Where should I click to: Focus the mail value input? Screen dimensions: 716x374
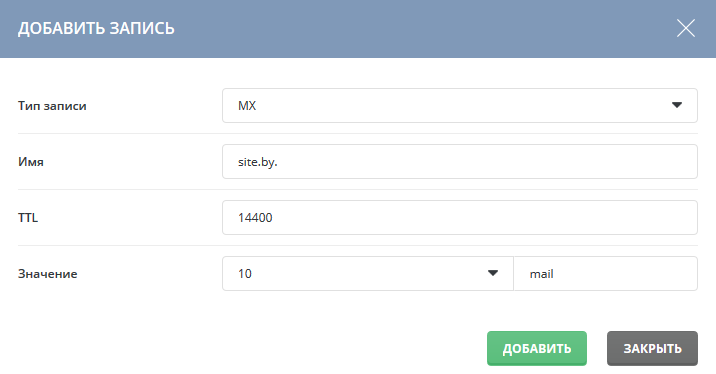point(605,274)
